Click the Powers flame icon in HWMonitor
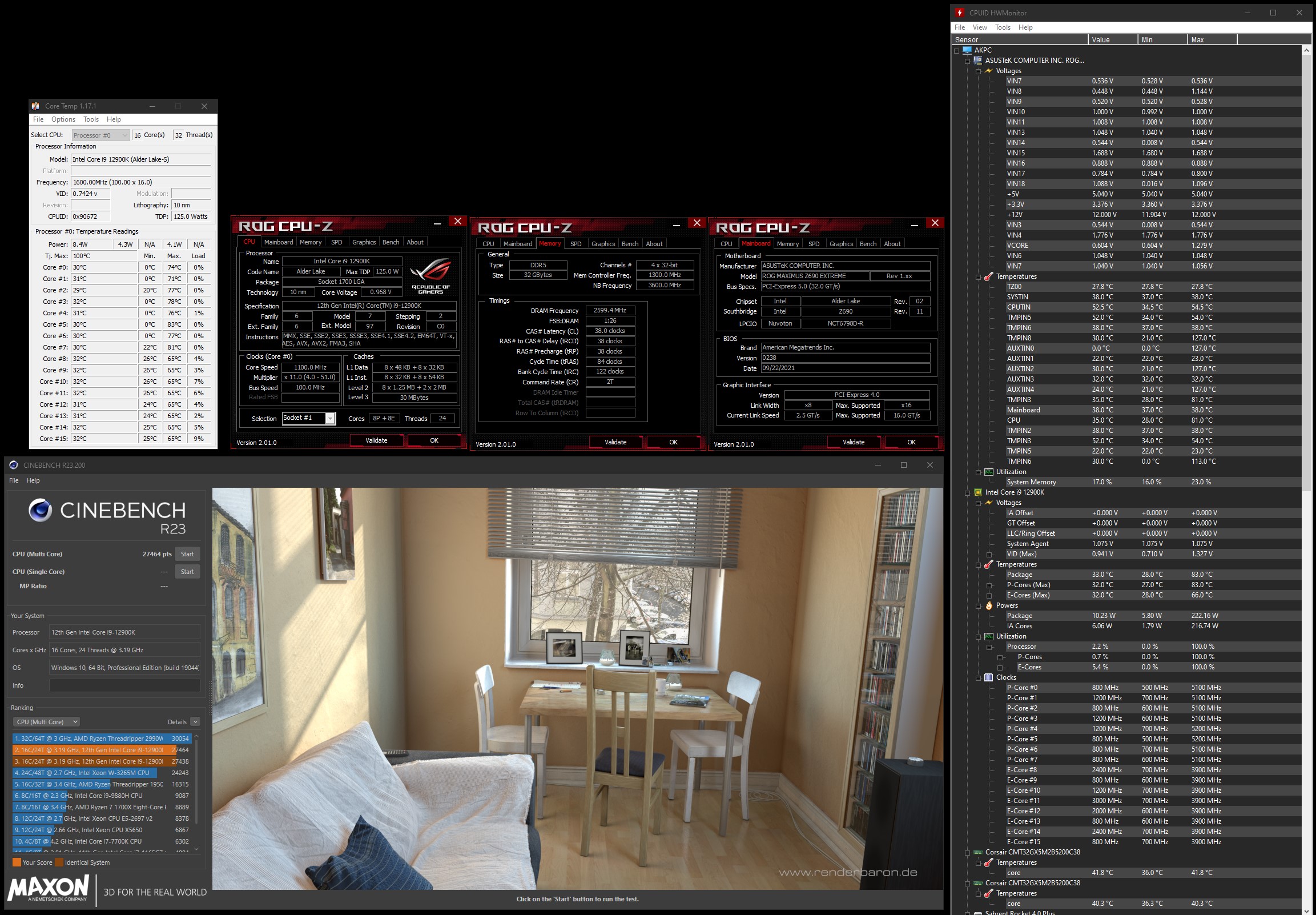 click(x=989, y=605)
